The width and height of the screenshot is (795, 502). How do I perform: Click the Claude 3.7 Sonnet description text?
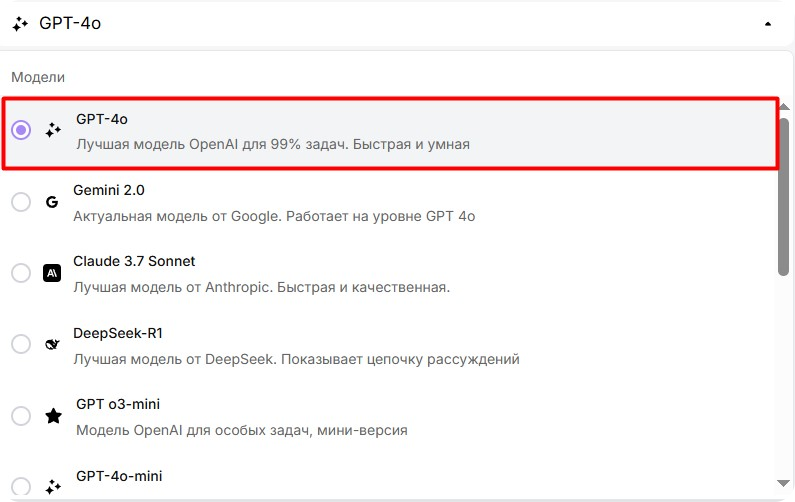point(261,287)
